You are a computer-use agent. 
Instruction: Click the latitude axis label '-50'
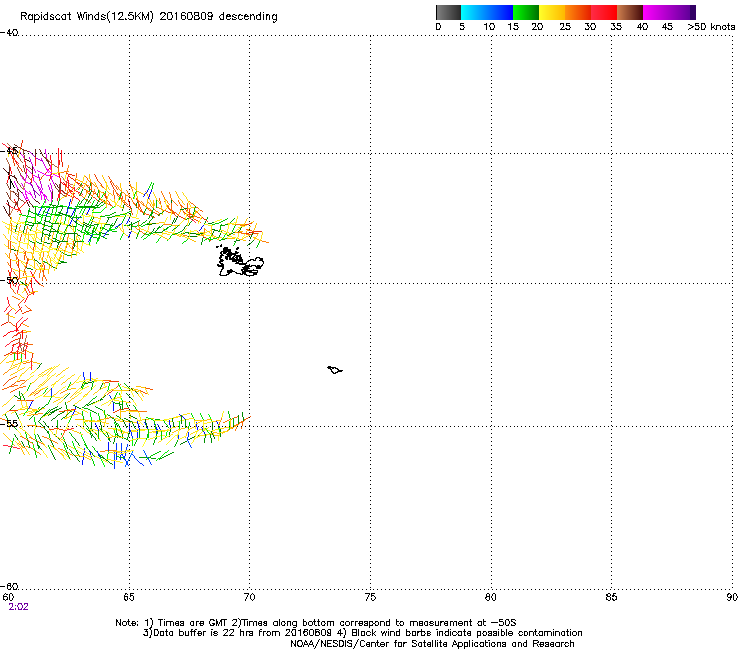9,280
